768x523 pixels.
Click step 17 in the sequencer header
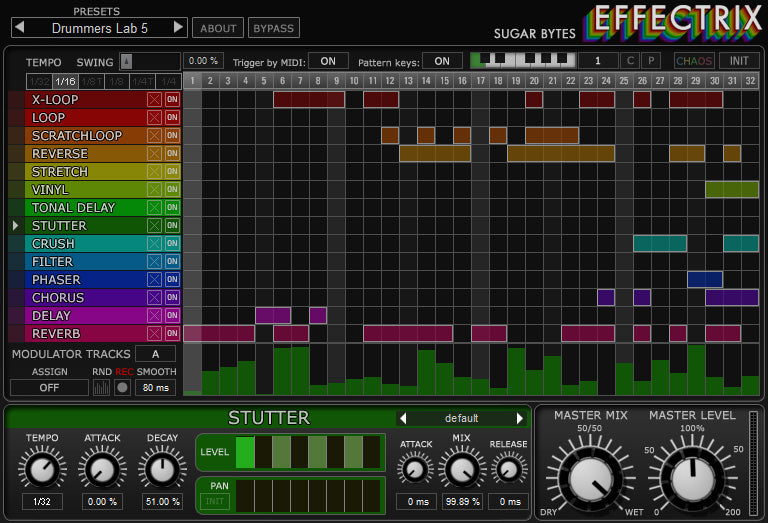point(480,81)
